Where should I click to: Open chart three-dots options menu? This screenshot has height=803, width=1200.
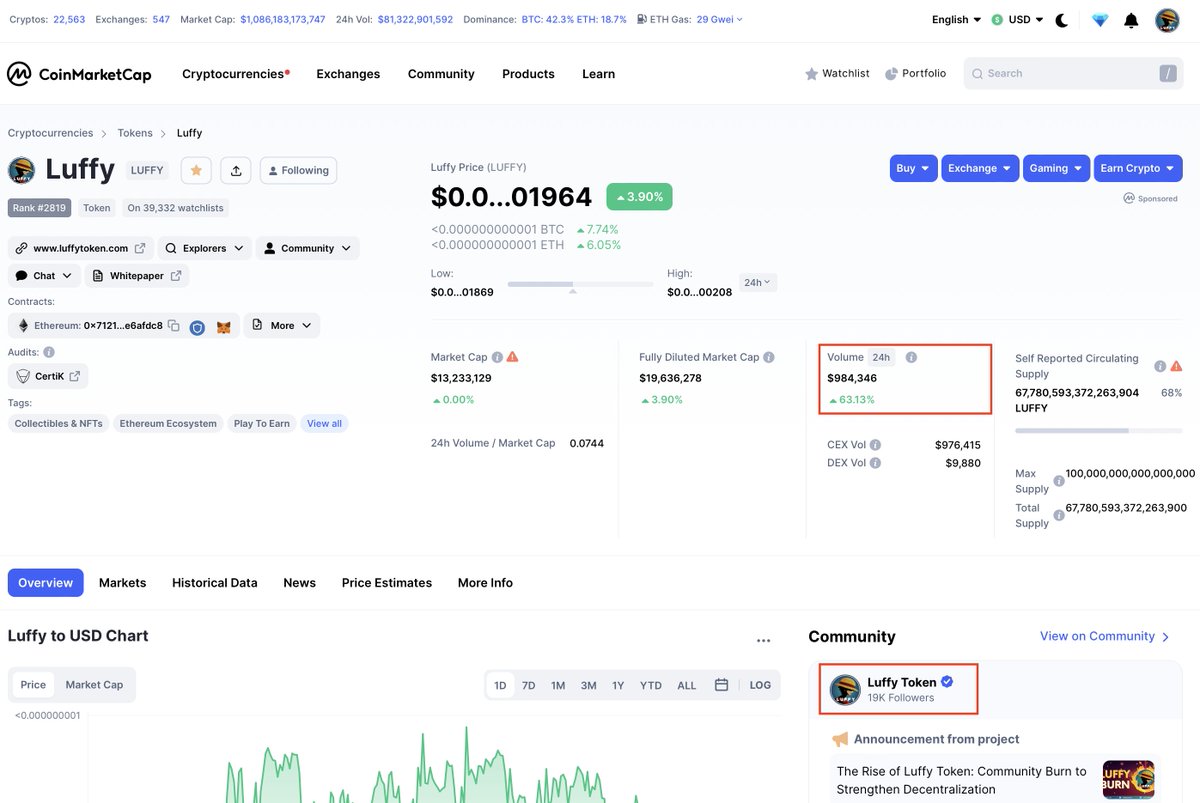tap(764, 640)
